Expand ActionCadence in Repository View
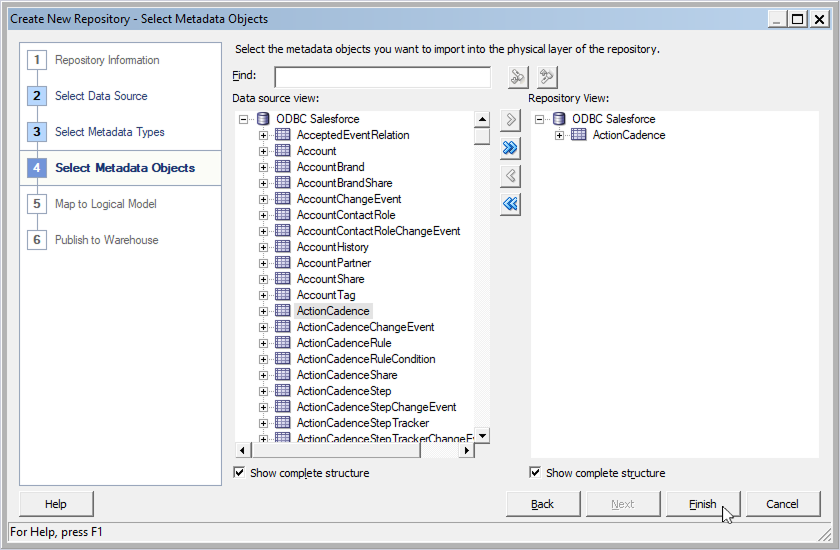840x550 pixels. [x=560, y=135]
